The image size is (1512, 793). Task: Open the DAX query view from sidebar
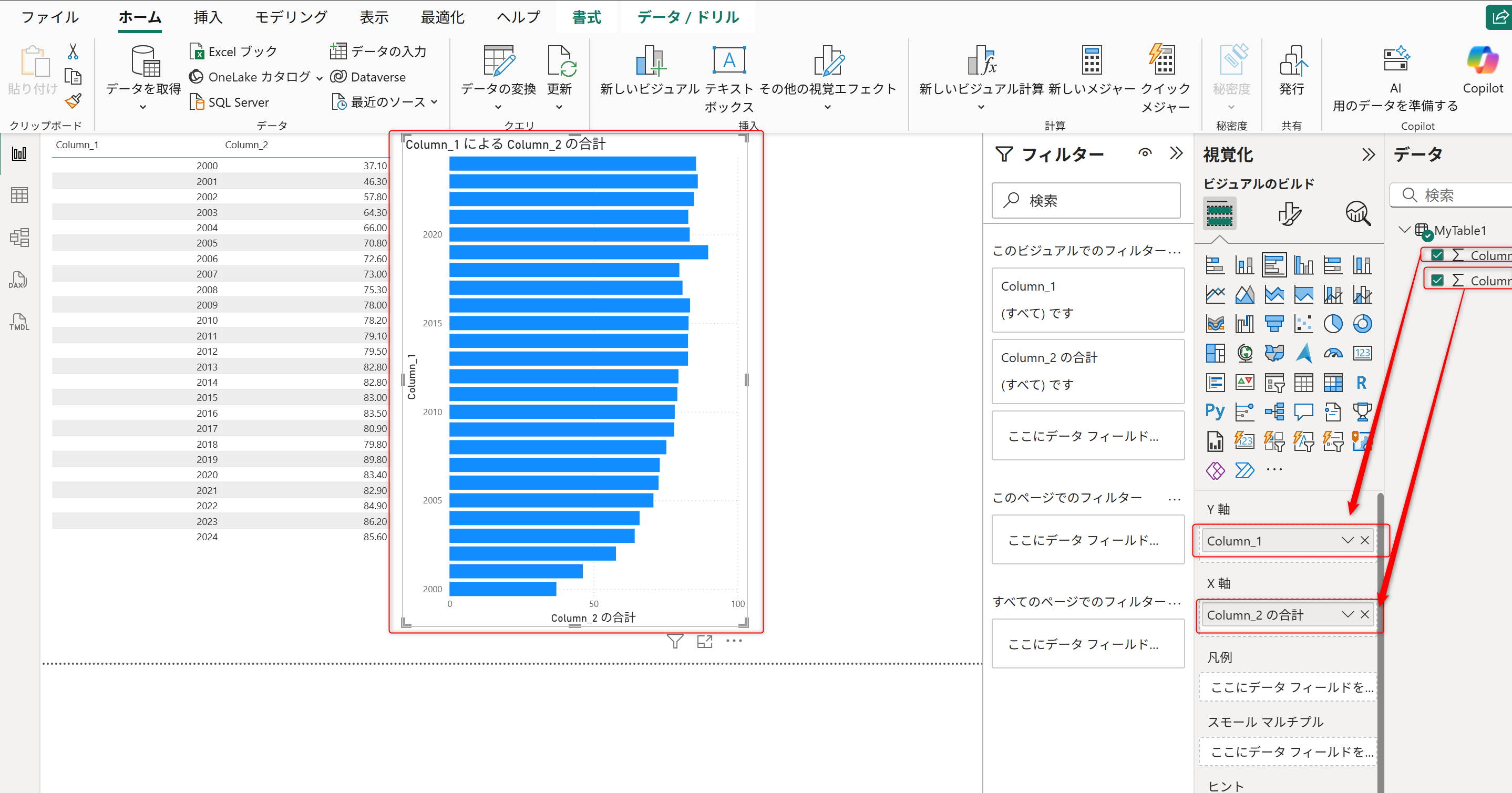click(18, 280)
